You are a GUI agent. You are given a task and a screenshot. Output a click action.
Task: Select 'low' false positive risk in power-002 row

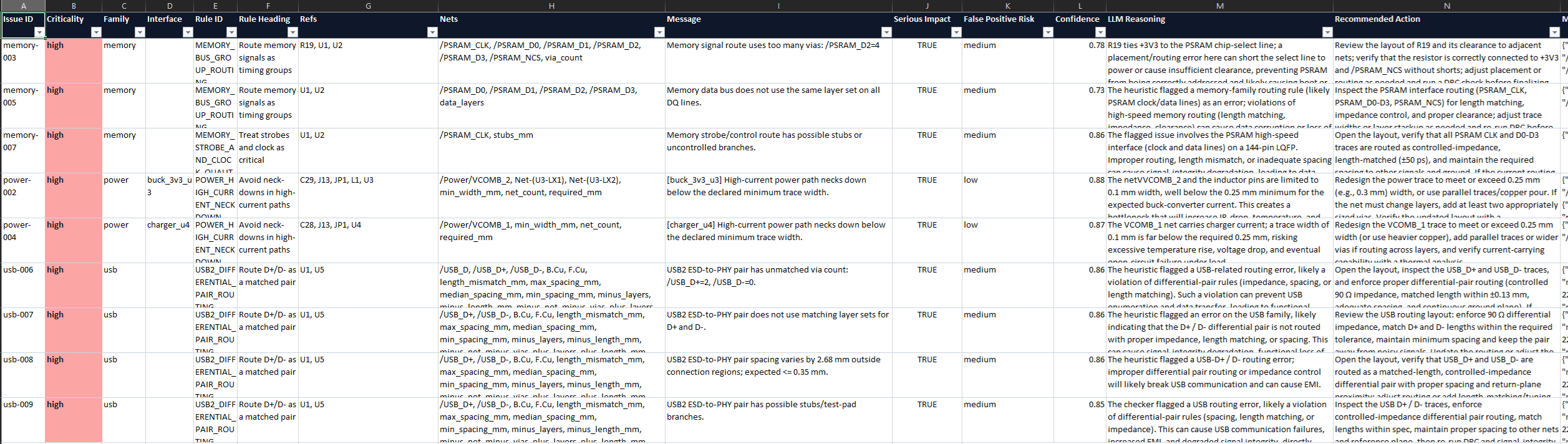(1007, 196)
